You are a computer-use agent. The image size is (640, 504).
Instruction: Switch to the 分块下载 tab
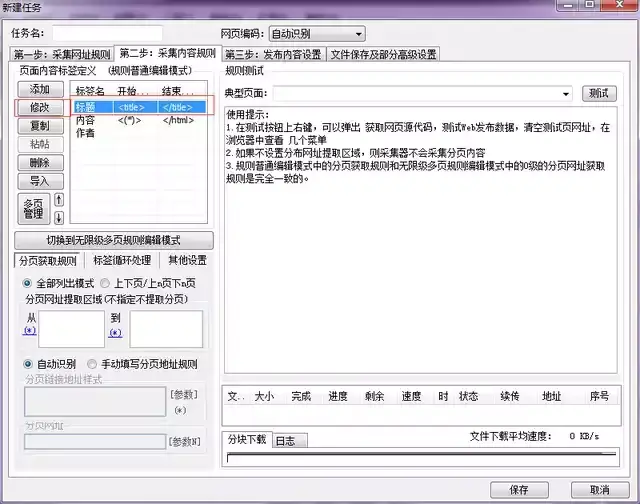pyautogui.click(x=247, y=440)
